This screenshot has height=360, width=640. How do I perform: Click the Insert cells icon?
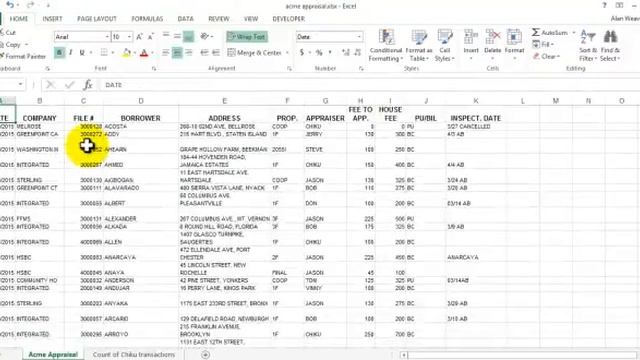[471, 38]
